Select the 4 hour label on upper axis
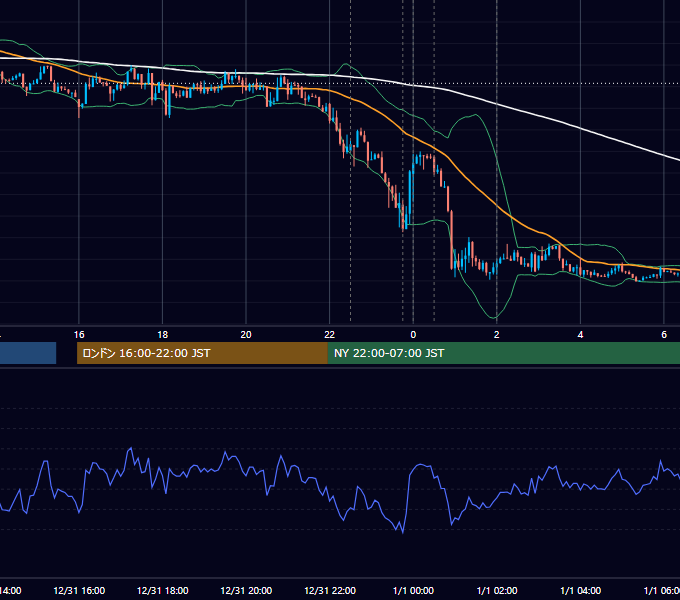Image resolution: width=680 pixels, height=600 pixels. pyautogui.click(x=580, y=335)
